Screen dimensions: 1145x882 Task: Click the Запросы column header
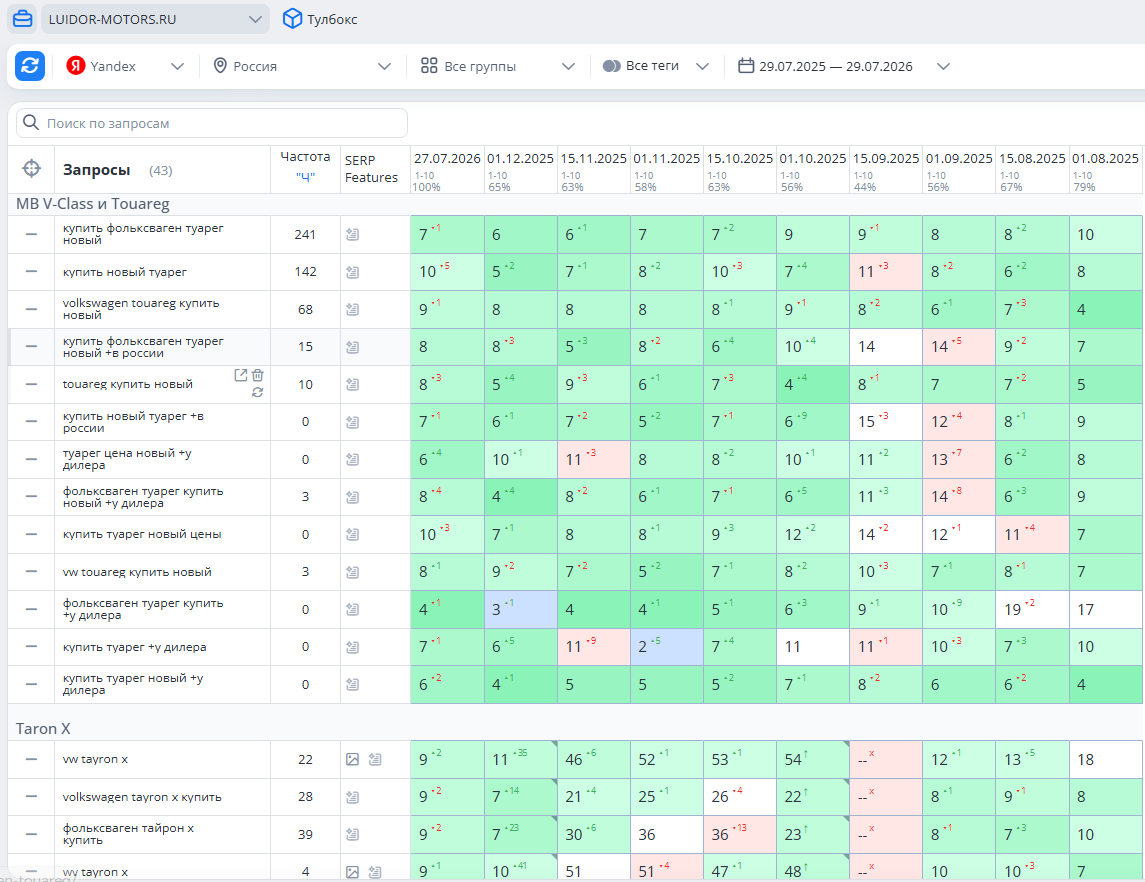point(96,169)
